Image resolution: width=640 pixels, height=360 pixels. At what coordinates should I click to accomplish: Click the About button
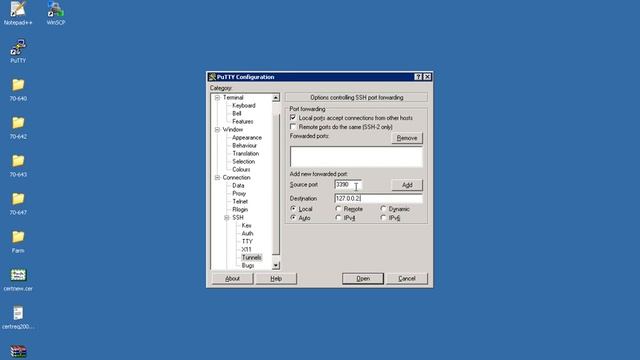[x=232, y=278]
